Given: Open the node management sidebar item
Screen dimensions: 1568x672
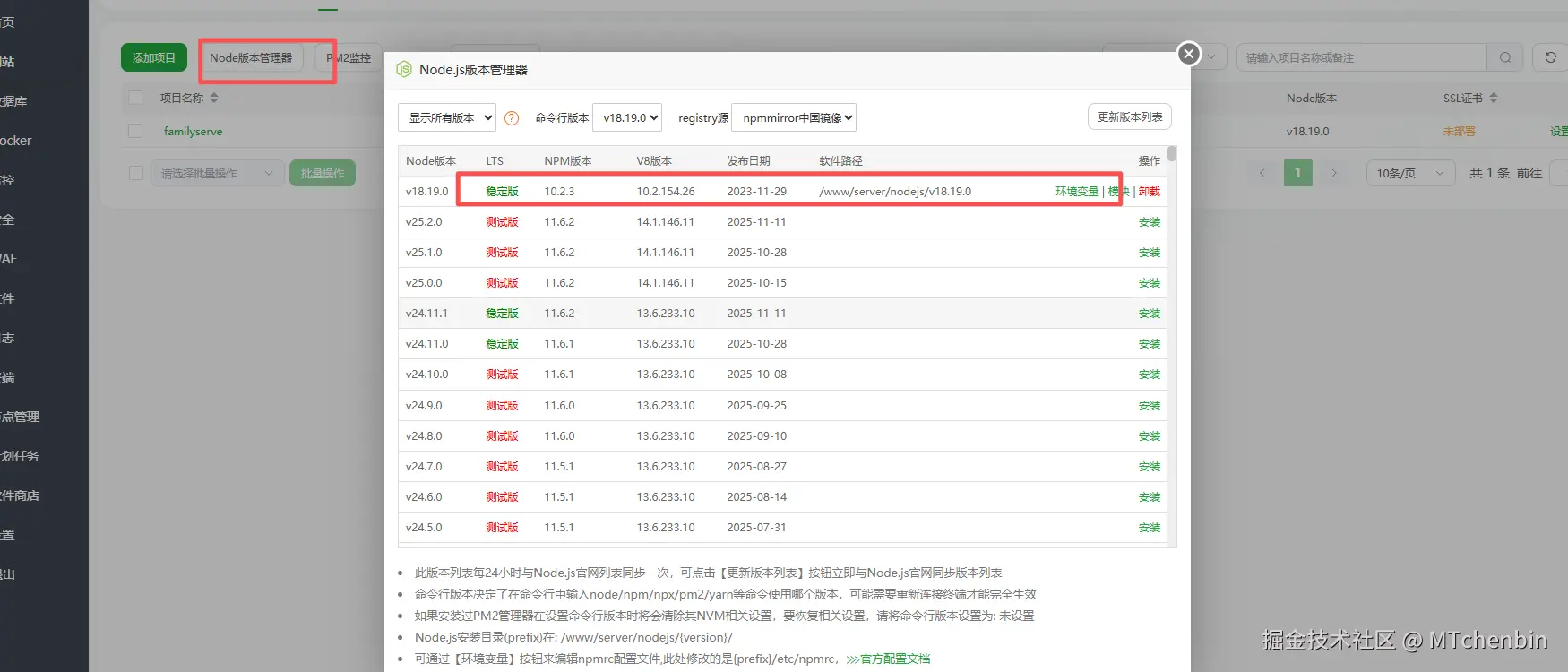Looking at the screenshot, I should [20, 417].
